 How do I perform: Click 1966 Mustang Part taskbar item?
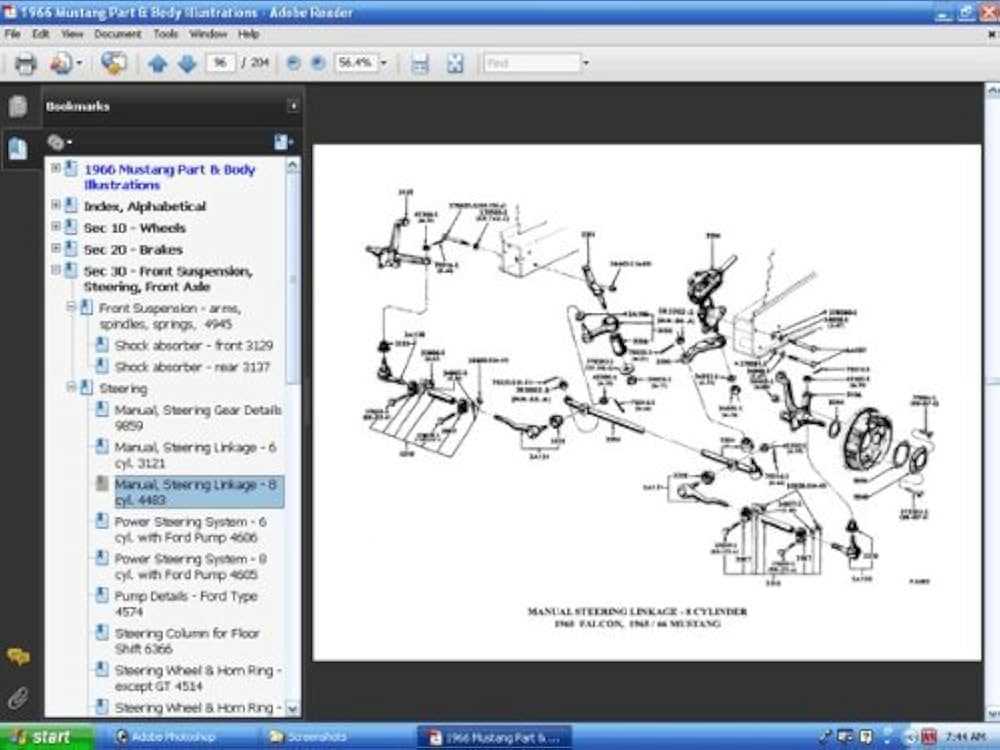494,737
